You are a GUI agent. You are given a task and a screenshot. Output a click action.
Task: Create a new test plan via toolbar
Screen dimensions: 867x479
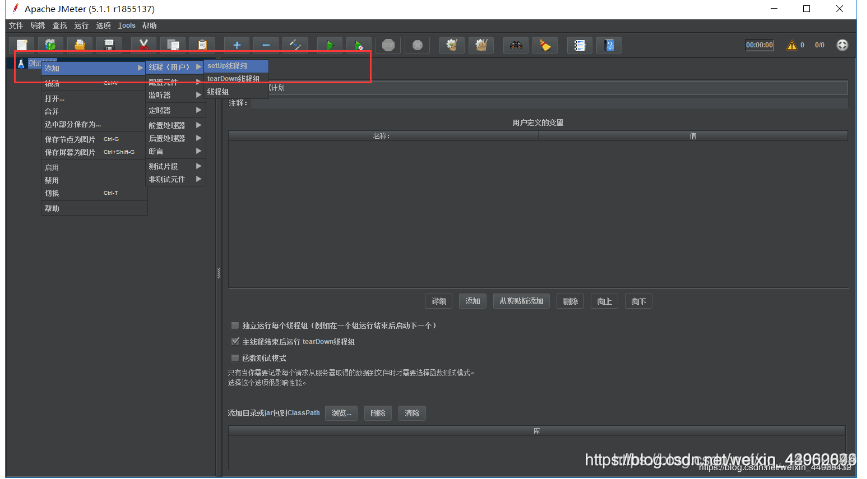point(22,45)
